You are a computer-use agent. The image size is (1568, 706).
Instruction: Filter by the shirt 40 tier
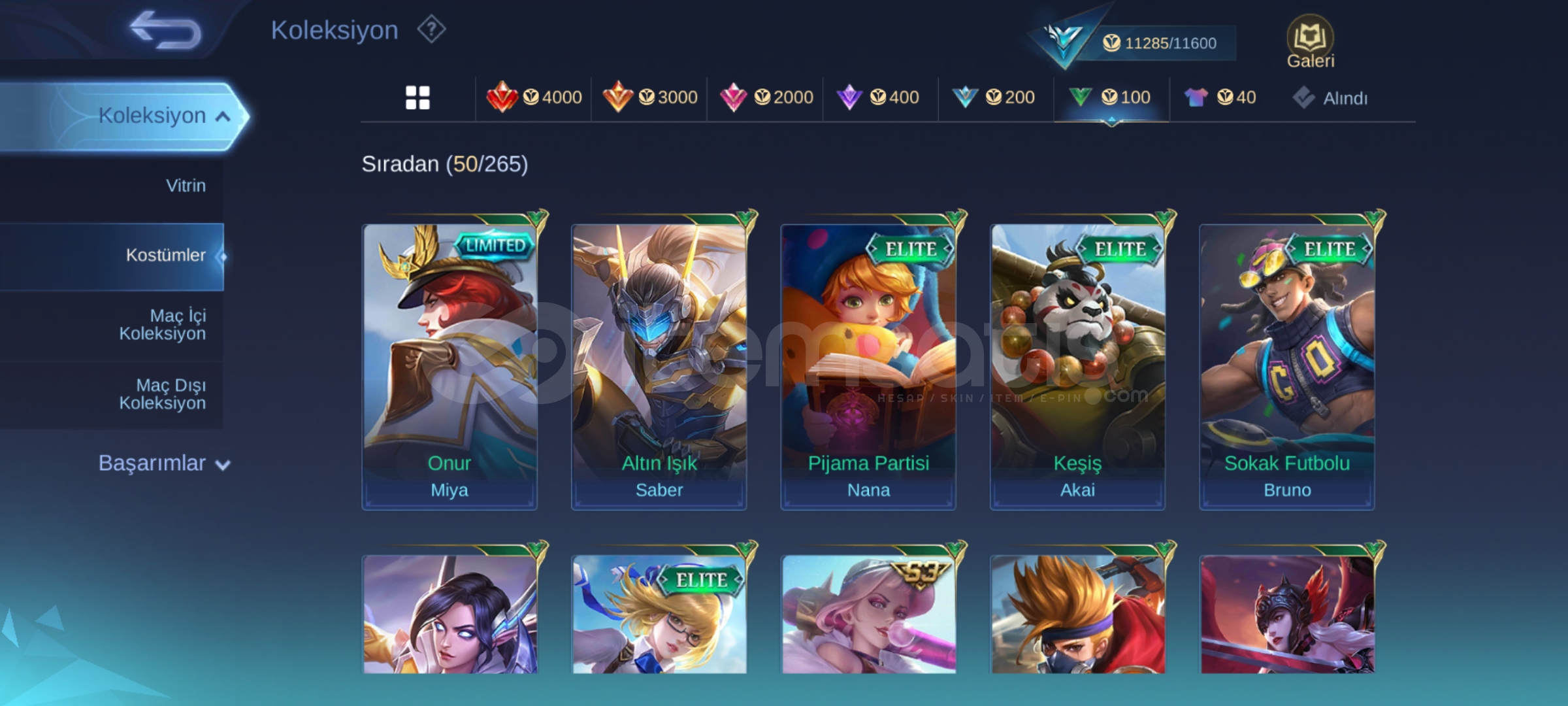[x=1220, y=97]
